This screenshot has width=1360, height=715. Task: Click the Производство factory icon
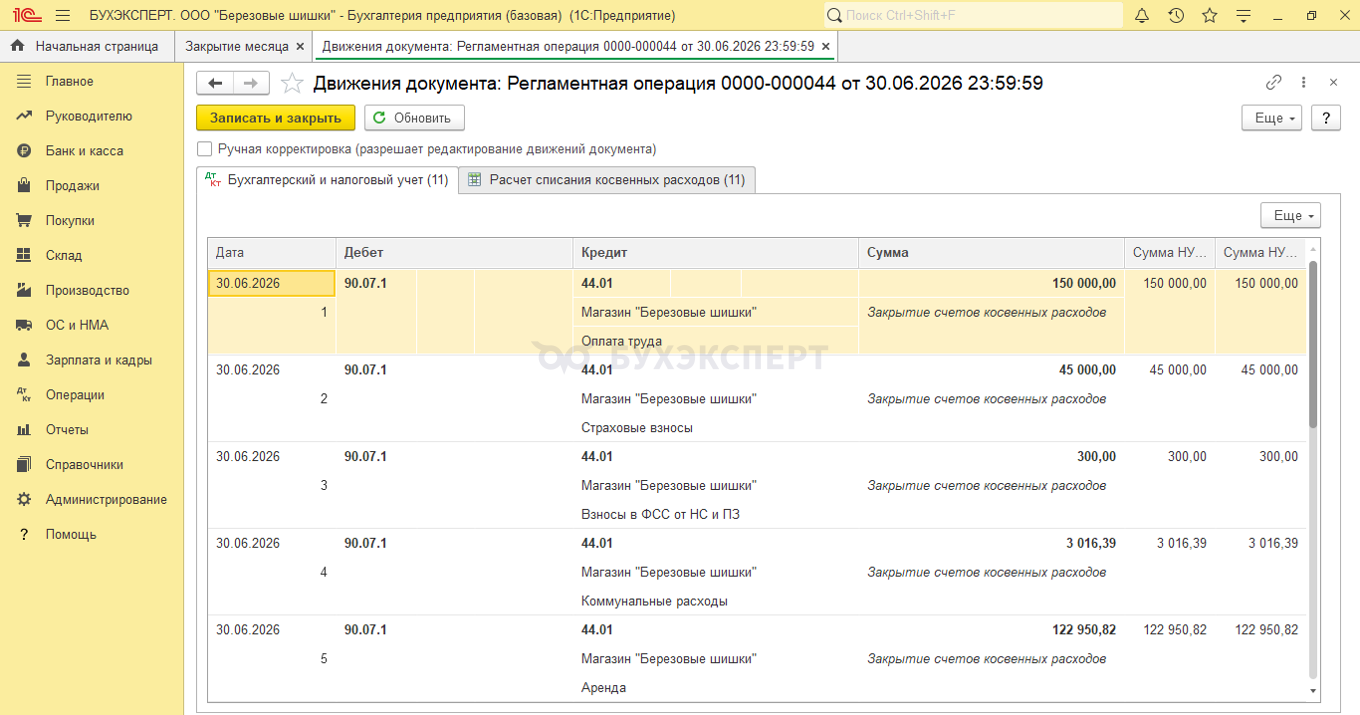pos(24,290)
